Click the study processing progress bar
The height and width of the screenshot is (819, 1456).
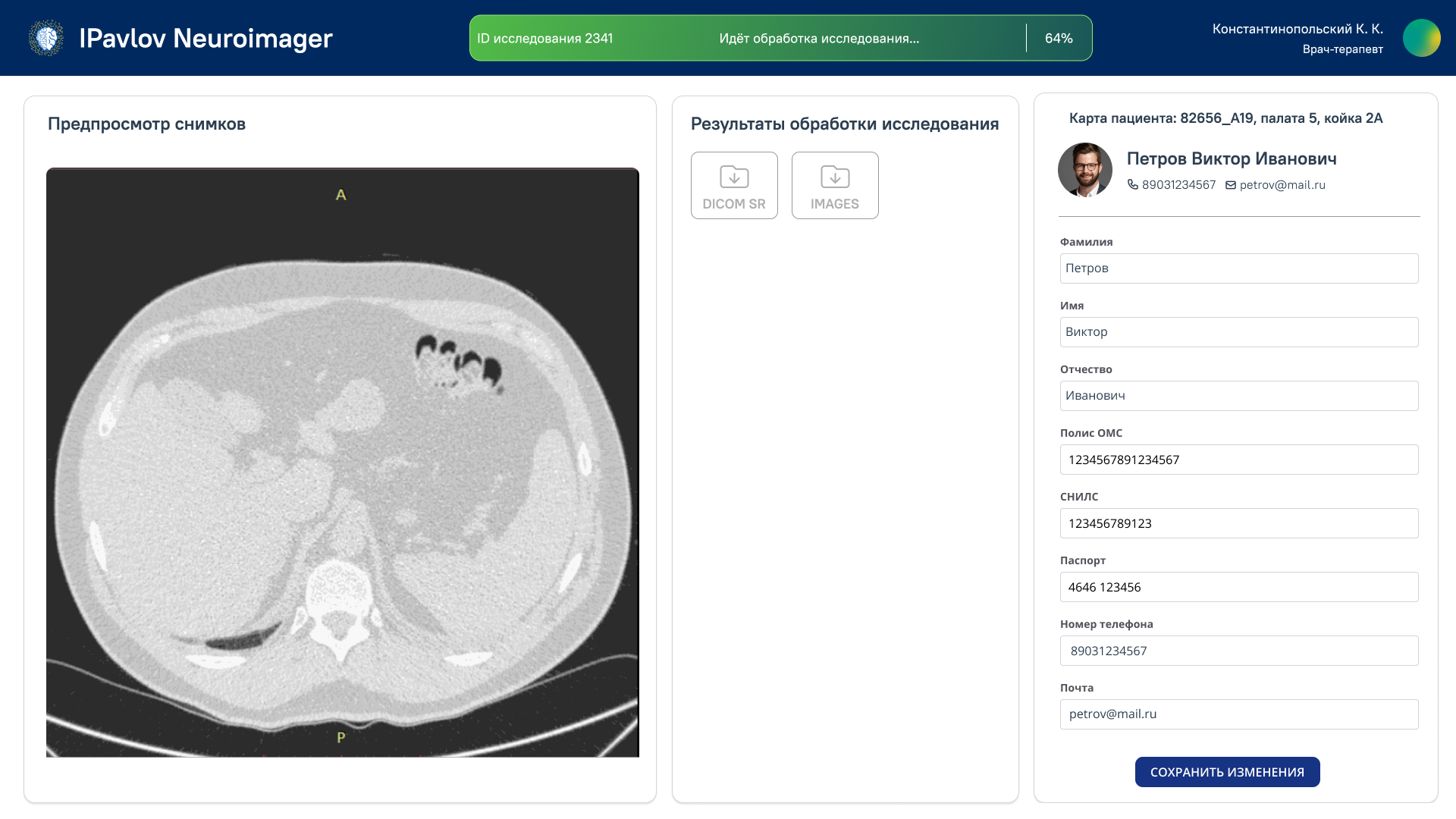781,38
